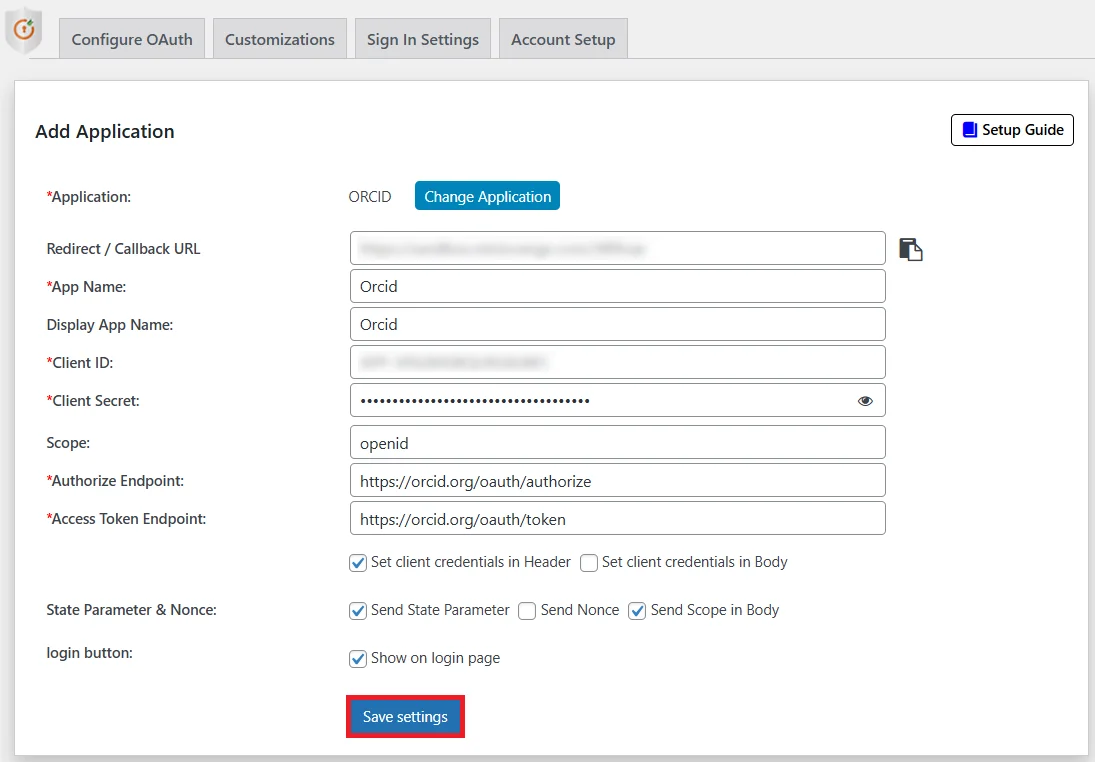Enable the Send Nonce option
Image resolution: width=1095 pixels, height=762 pixels.
point(526,610)
